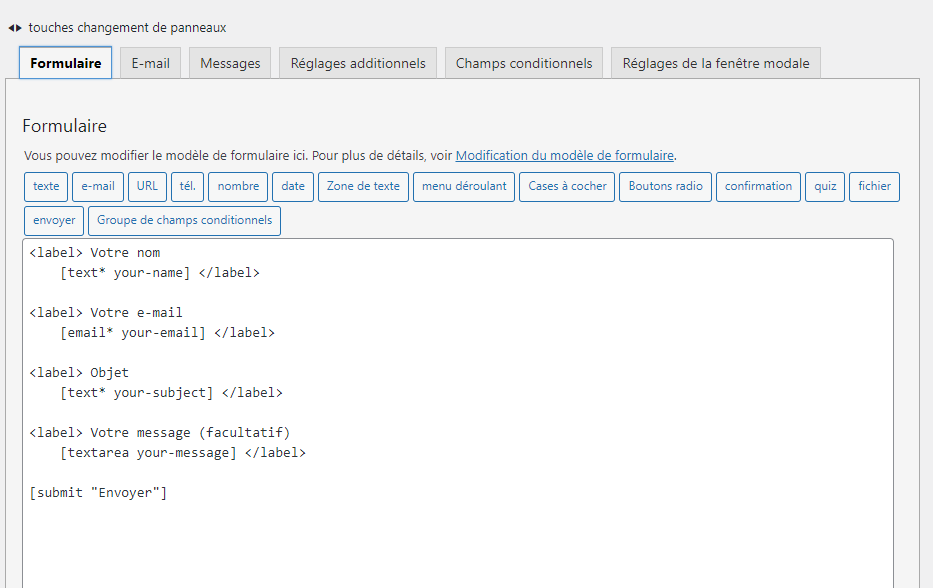Add a Zone de texte tag
The width and height of the screenshot is (933, 588).
tap(363, 187)
